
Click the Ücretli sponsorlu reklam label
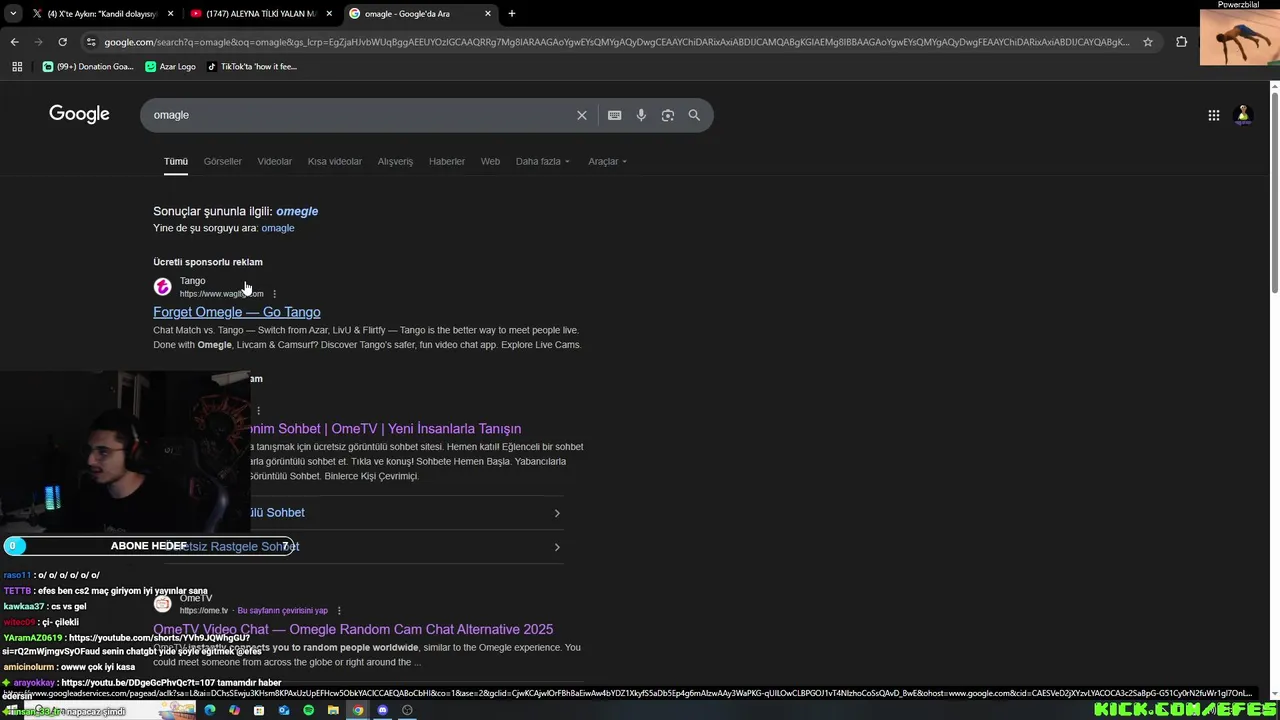pyautogui.click(x=208, y=262)
